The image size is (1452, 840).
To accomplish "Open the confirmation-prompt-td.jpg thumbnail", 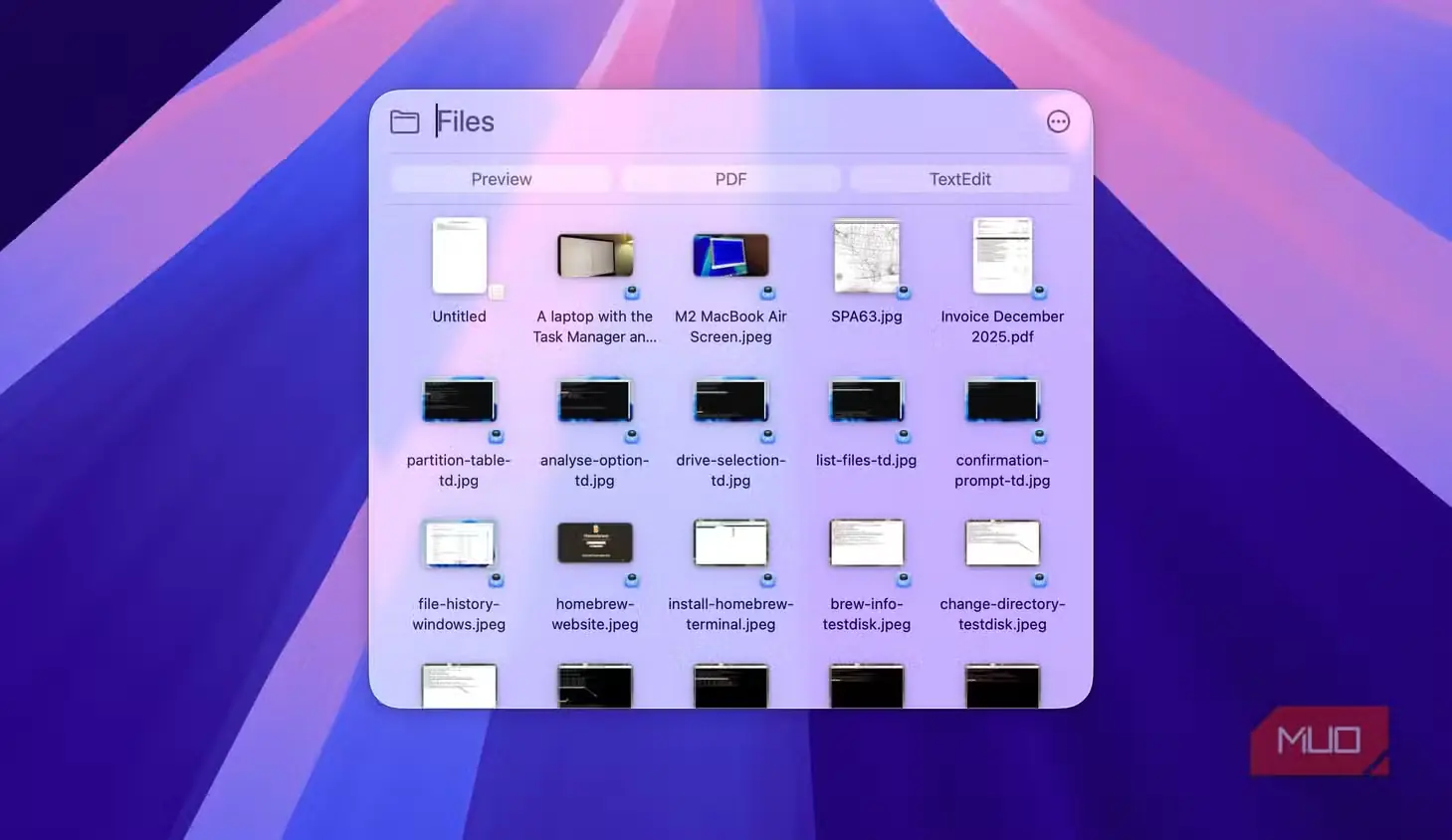I will pos(1002,401).
